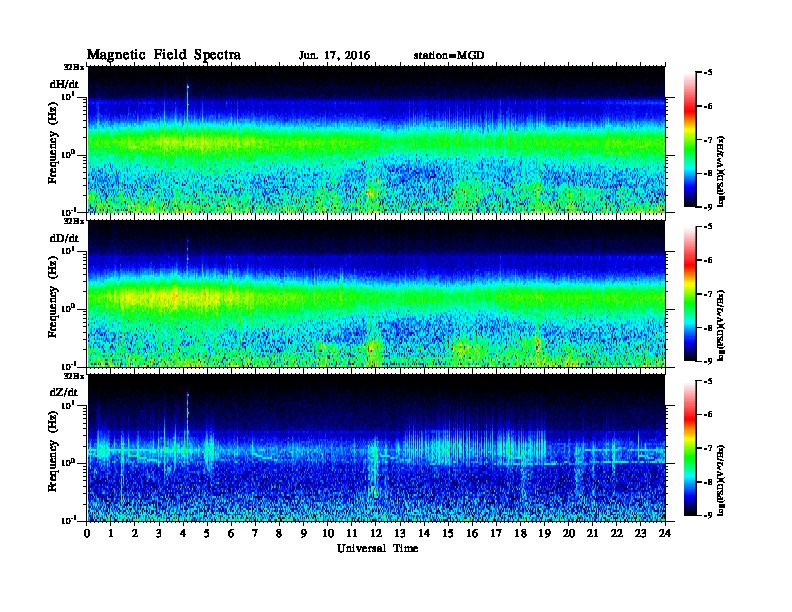The height and width of the screenshot is (612, 792).
Task: Click hour 5 on the time axis
Action: tap(207, 534)
